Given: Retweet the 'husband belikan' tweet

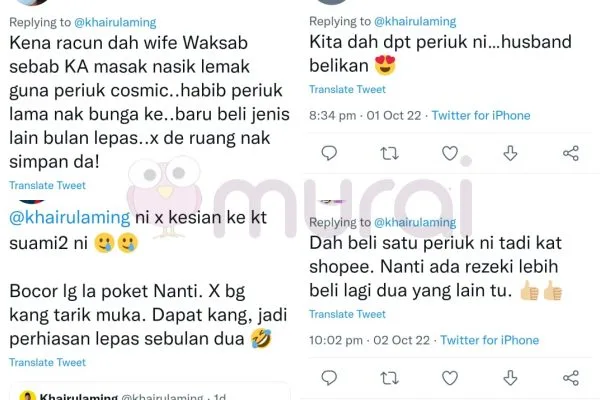Looking at the screenshot, I should (390, 153).
